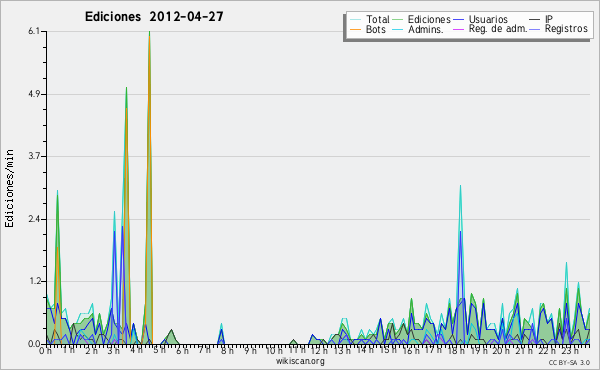
Task: Click the '4 h' x-axis label
Action: (x=136, y=351)
